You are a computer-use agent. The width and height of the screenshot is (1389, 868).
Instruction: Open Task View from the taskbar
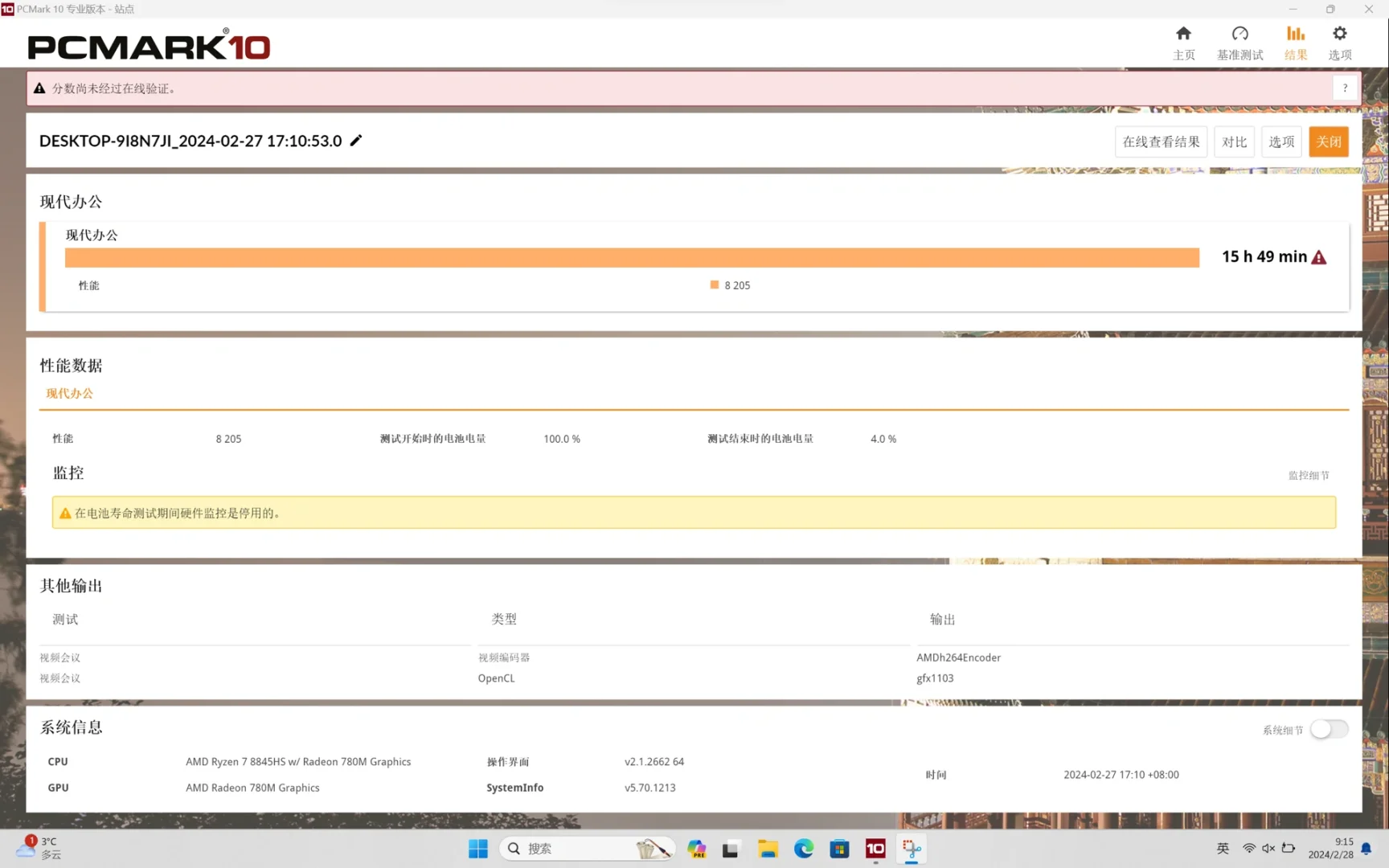[731, 849]
